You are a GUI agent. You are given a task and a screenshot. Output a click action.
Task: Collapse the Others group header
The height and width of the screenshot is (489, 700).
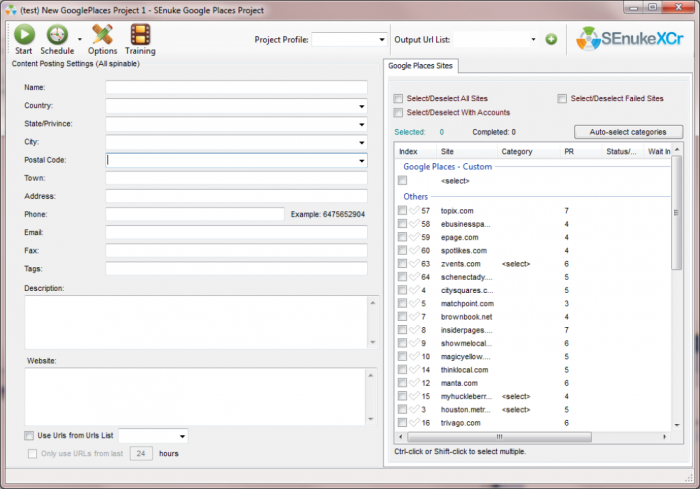tap(416, 196)
